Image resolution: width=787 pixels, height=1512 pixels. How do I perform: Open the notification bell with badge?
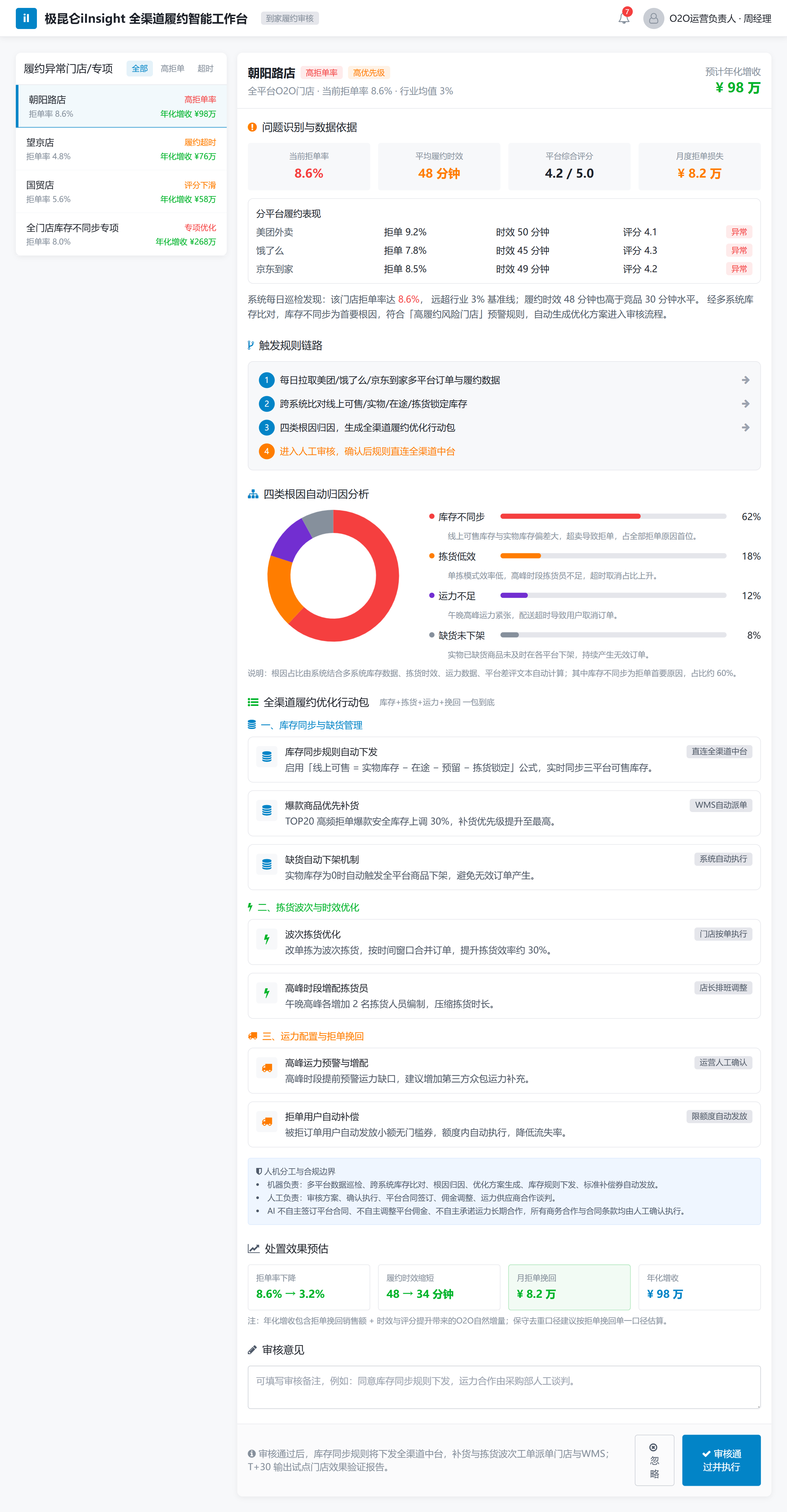624,17
